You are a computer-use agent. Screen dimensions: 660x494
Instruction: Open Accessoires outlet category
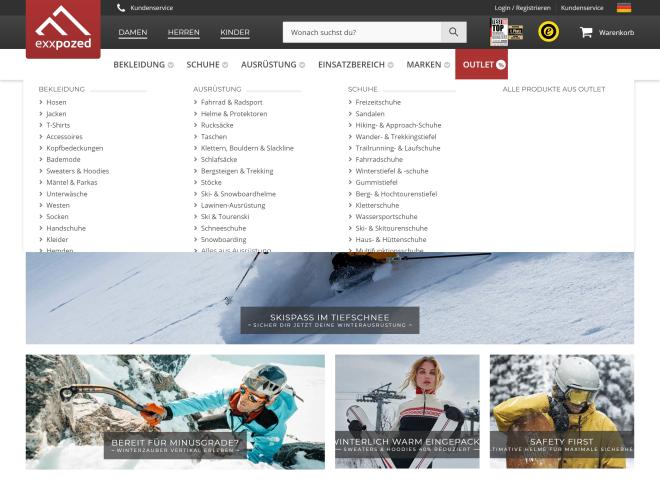(64, 136)
